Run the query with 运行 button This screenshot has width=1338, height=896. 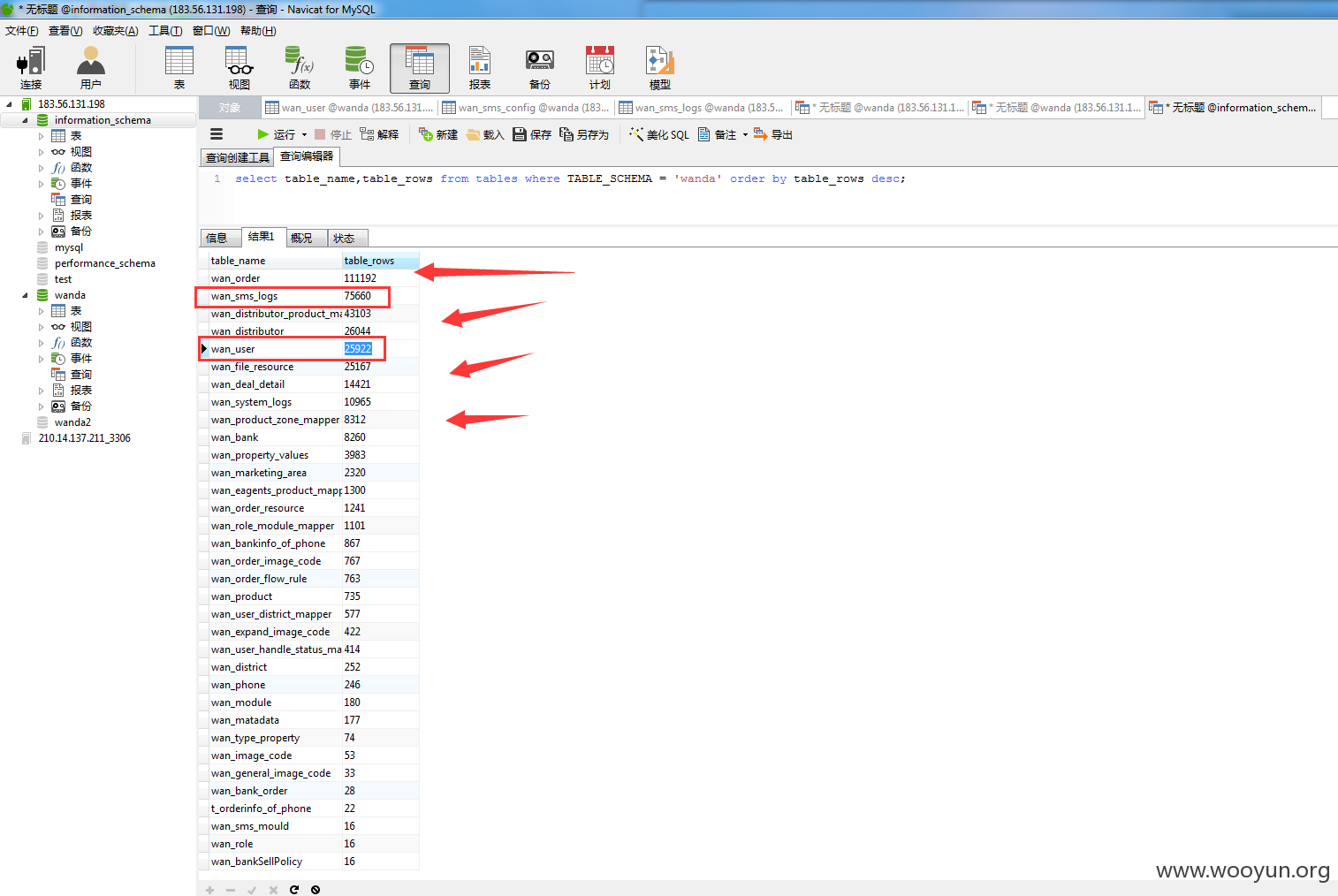click(x=276, y=134)
